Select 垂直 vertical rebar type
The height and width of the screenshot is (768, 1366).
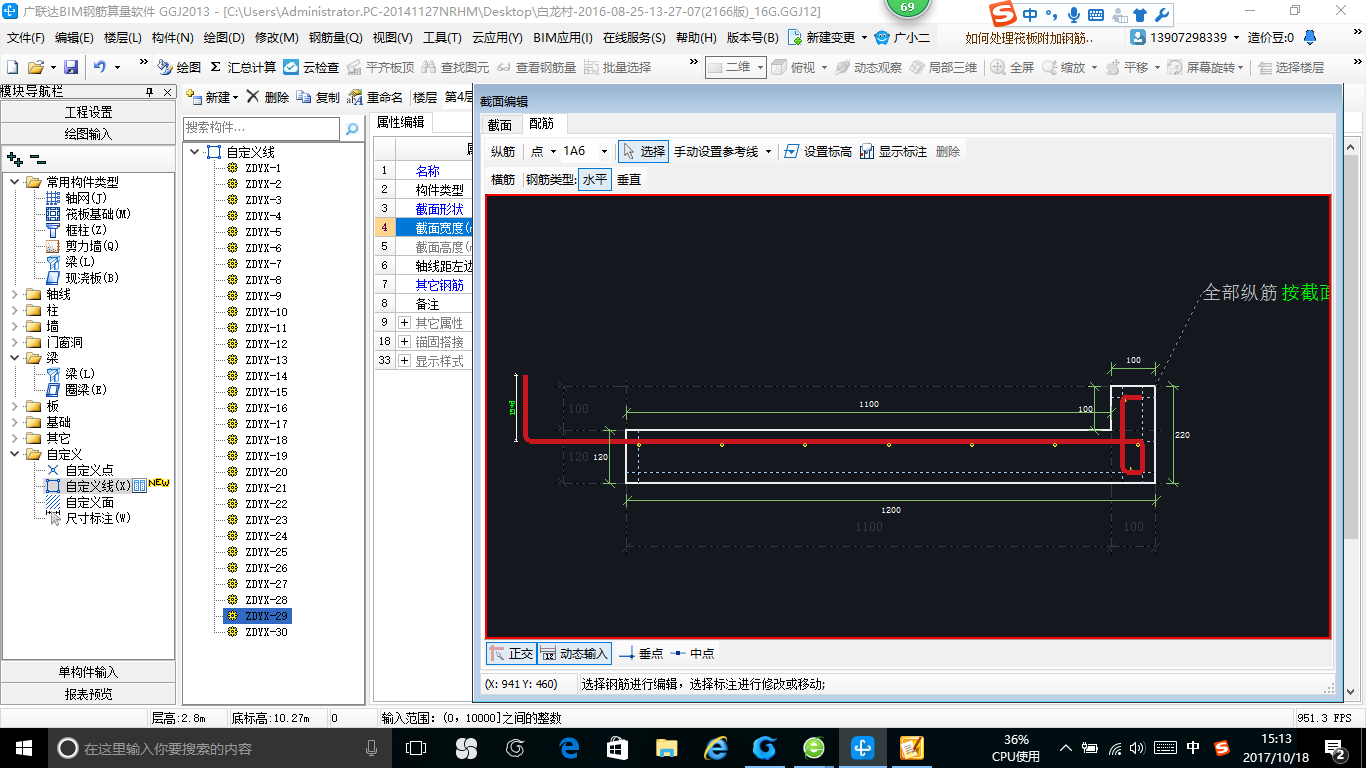[x=629, y=179]
